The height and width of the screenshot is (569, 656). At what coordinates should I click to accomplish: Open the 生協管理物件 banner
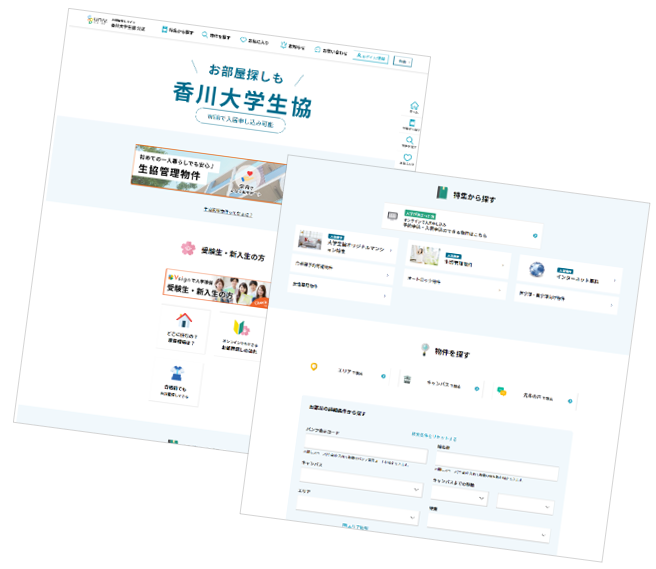209,174
